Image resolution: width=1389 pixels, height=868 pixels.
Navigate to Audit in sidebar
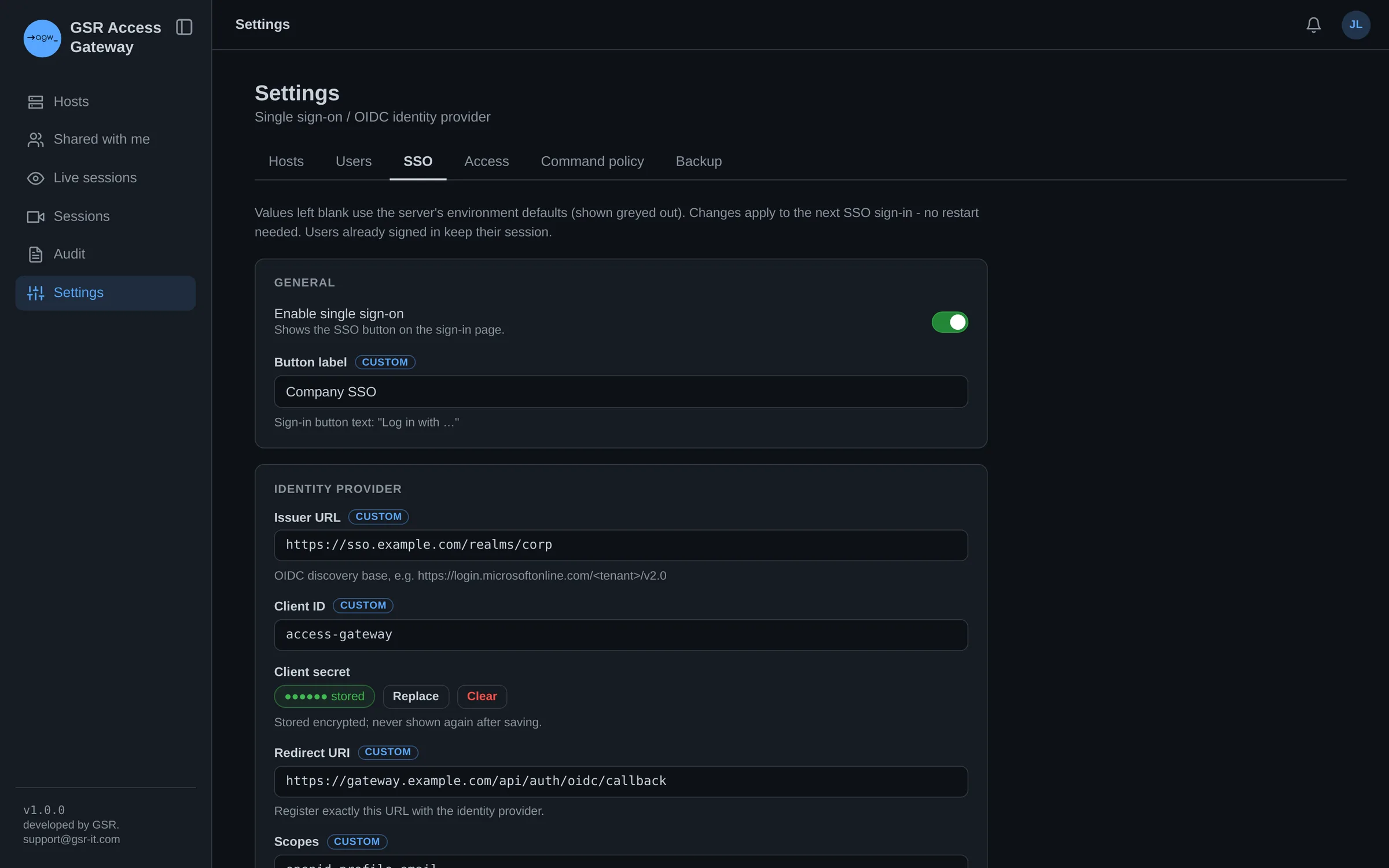(105, 254)
